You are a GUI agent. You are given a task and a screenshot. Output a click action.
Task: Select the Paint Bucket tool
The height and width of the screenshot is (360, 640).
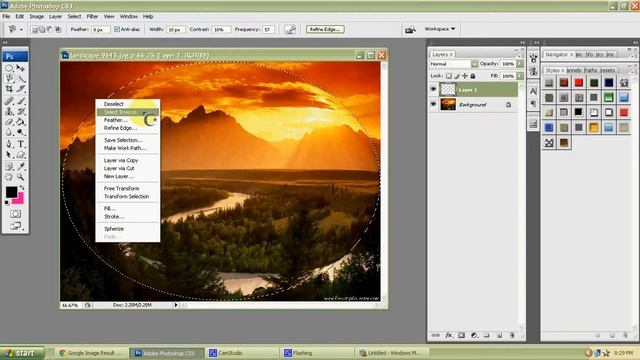click(x=20, y=122)
